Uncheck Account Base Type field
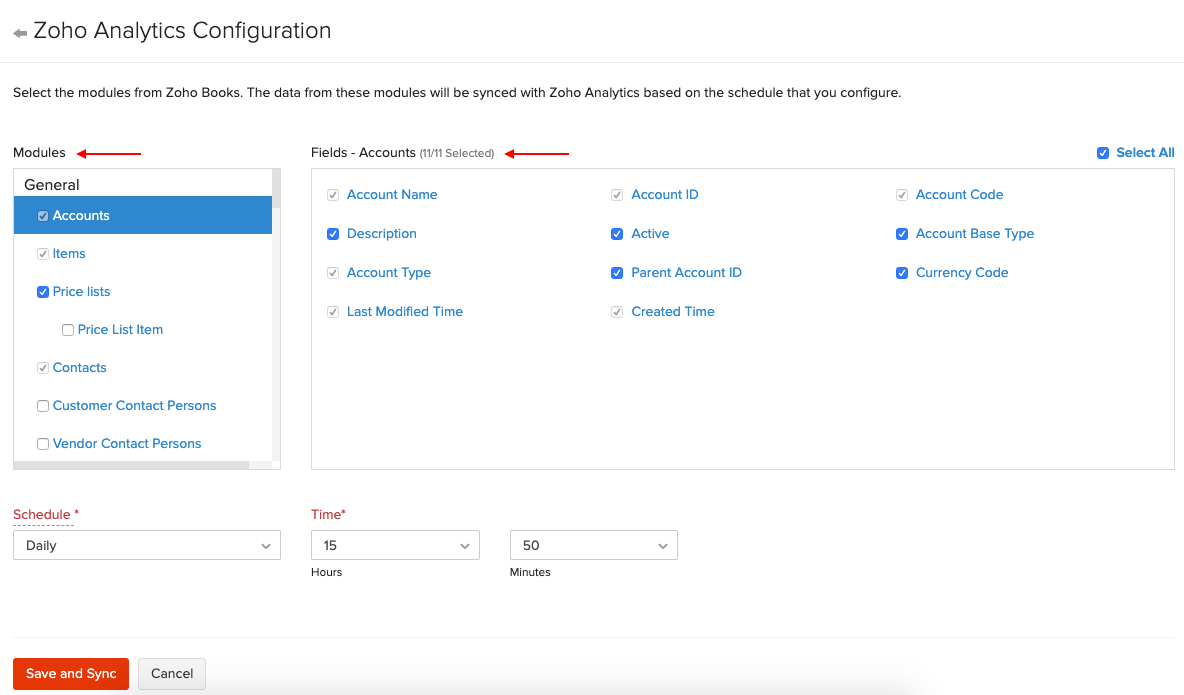This screenshot has width=1184, height=695. [902, 234]
